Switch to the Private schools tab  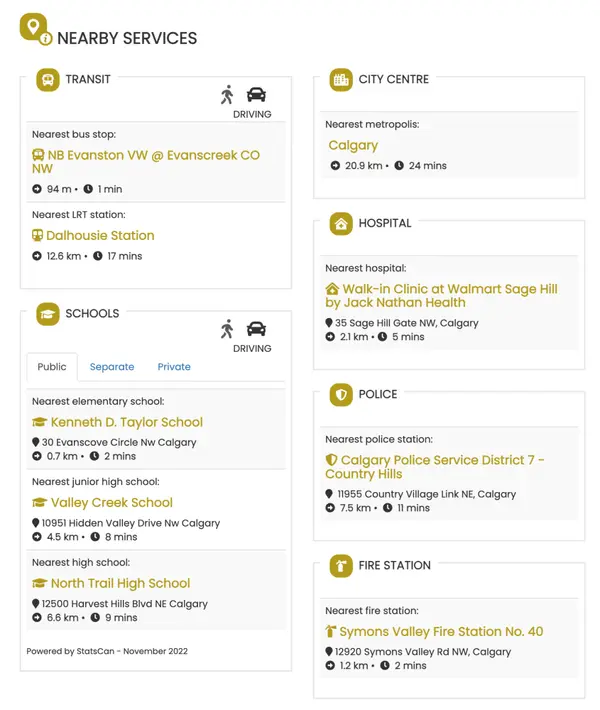click(174, 367)
